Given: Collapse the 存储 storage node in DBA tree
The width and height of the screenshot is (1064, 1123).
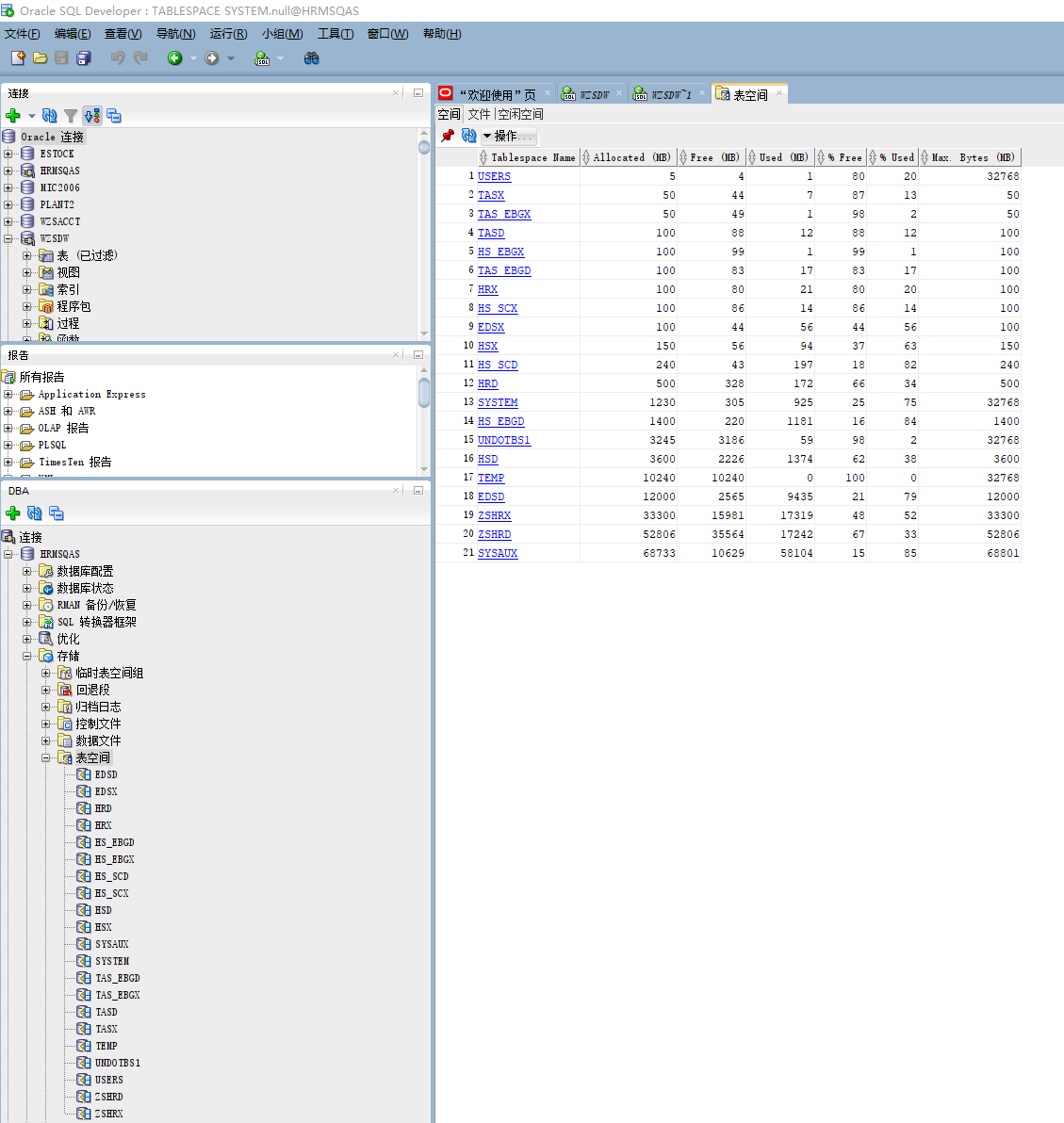Looking at the screenshot, I should click(x=27, y=656).
